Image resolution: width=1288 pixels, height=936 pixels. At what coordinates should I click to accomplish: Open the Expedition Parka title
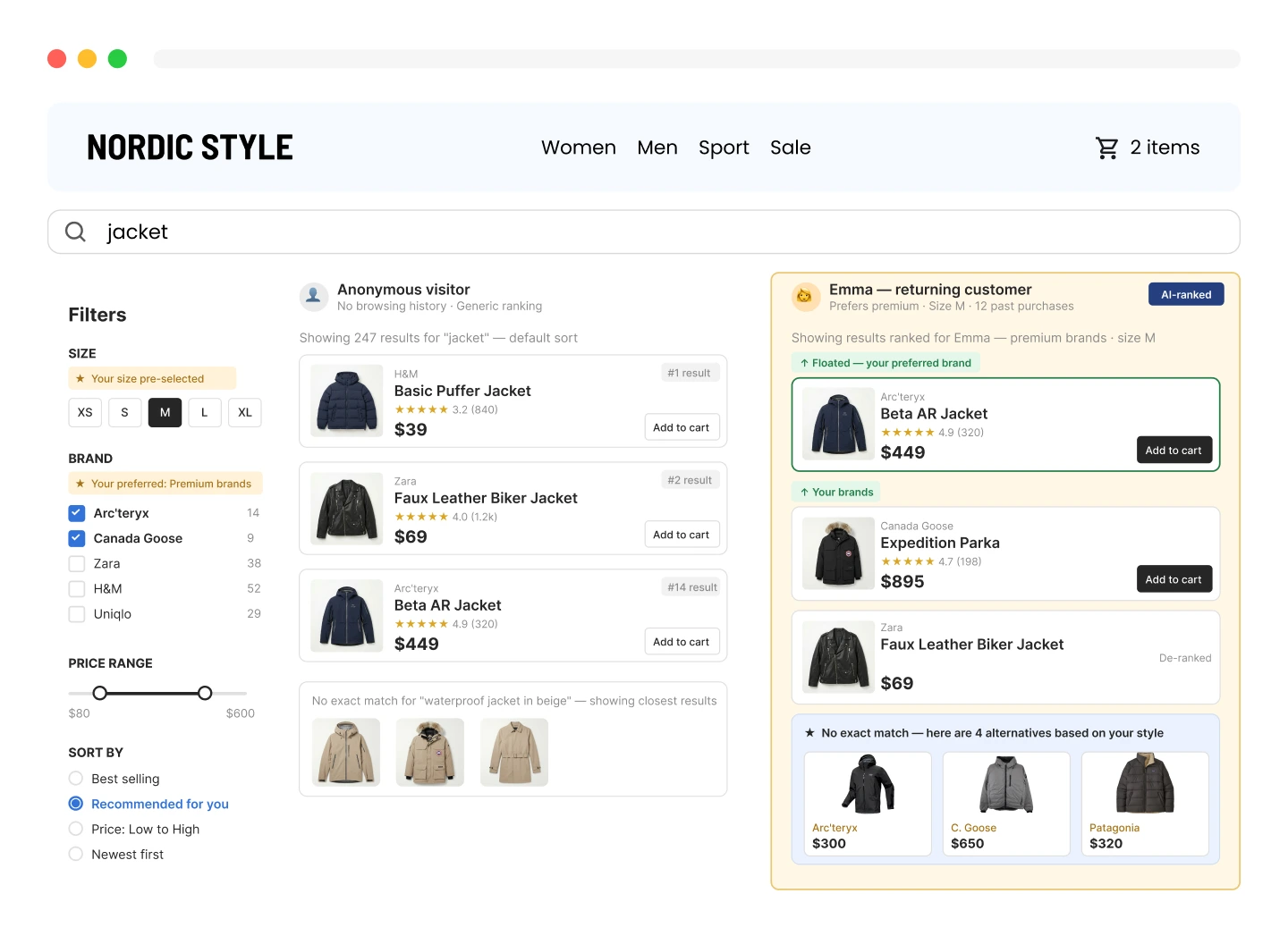(x=940, y=543)
